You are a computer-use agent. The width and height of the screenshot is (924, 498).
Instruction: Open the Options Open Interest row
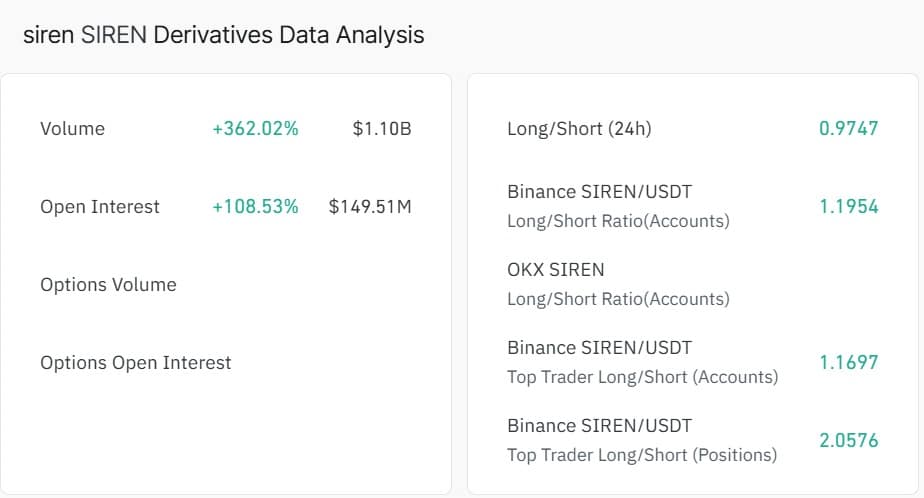(135, 363)
